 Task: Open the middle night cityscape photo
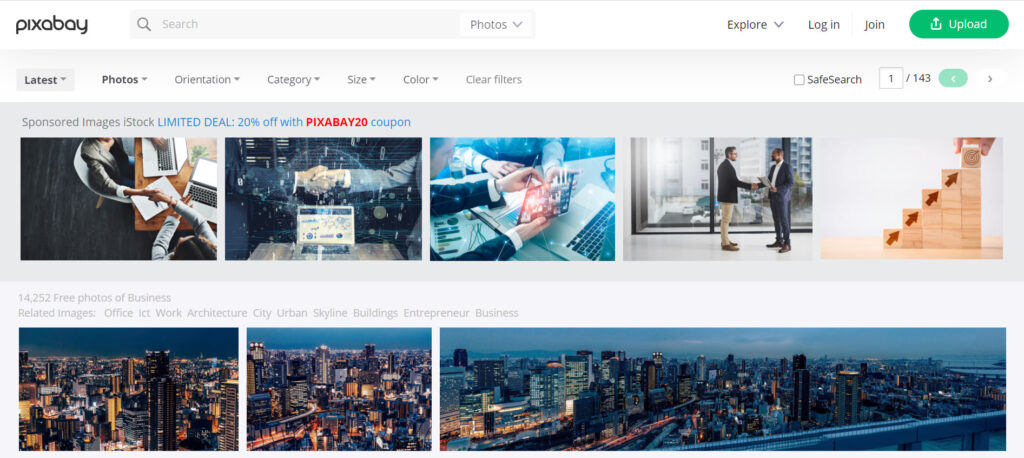(339, 389)
